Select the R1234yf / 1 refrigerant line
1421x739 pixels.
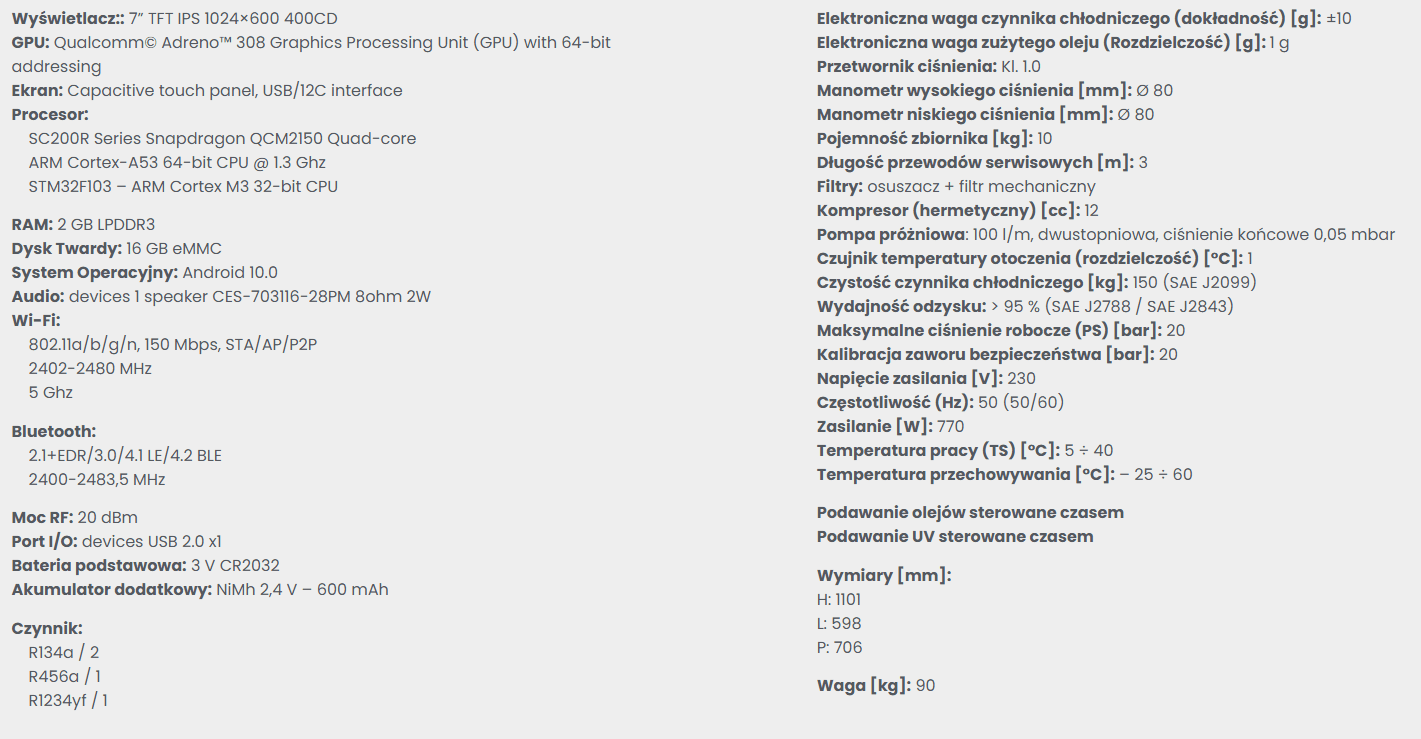[x=68, y=700]
